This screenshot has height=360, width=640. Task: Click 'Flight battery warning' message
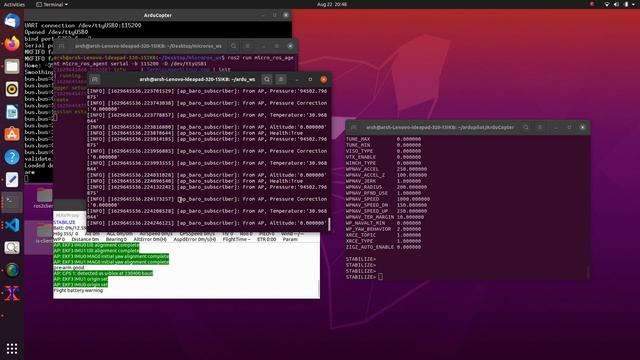(78, 290)
